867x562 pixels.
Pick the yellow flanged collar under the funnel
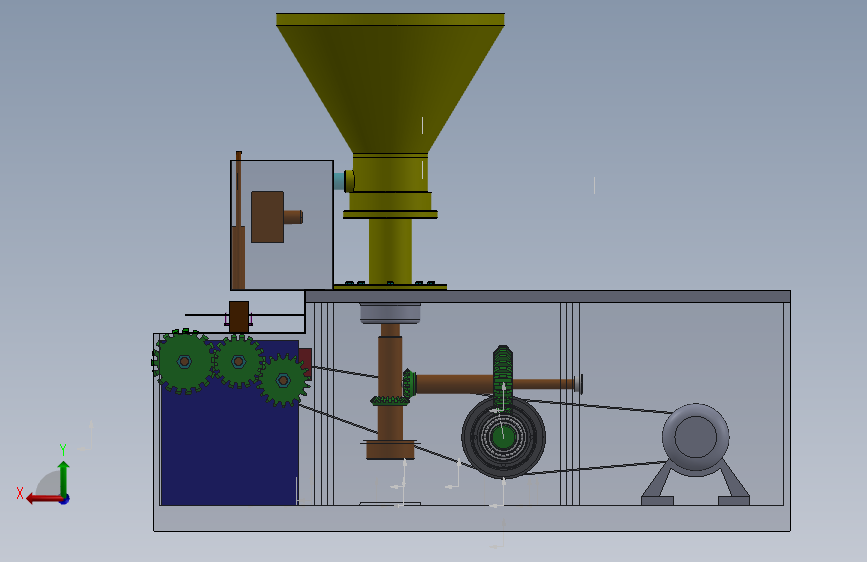390,214
